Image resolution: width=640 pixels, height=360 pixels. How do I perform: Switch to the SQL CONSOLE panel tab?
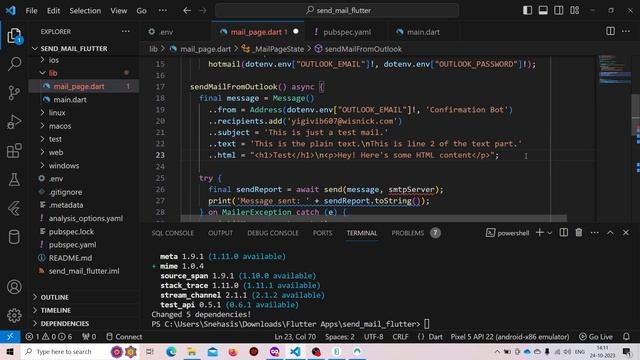(173, 233)
